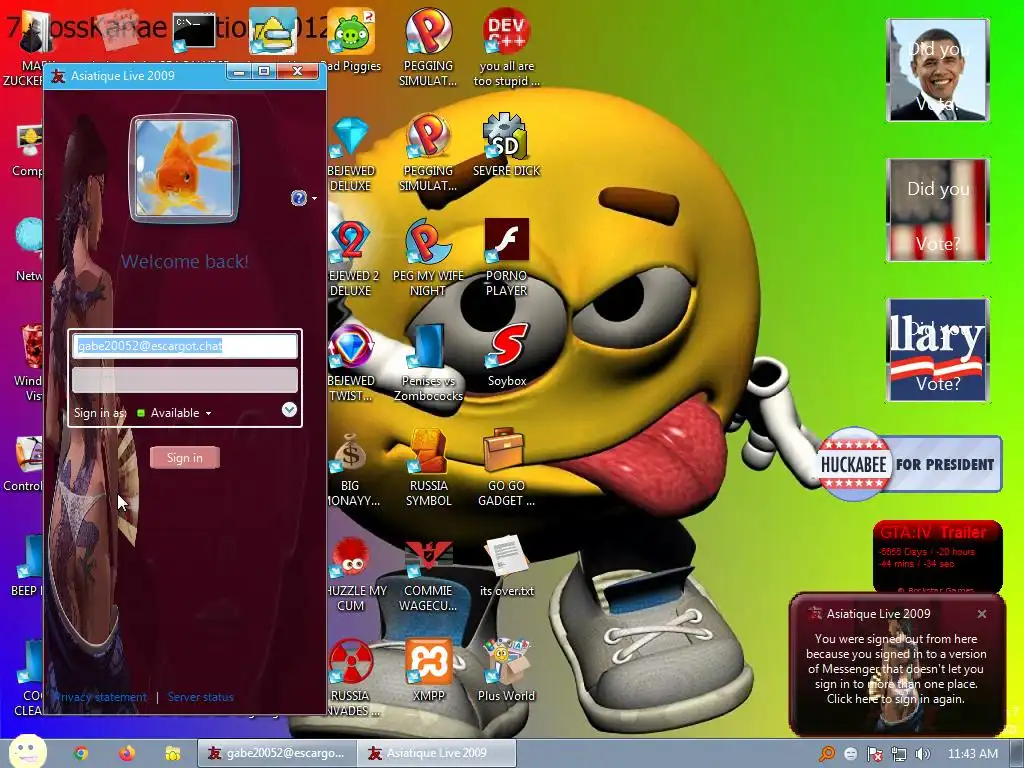This screenshot has width=1024, height=768.
Task: Open the Obama Did you Vote gadget
Action: (x=938, y=70)
